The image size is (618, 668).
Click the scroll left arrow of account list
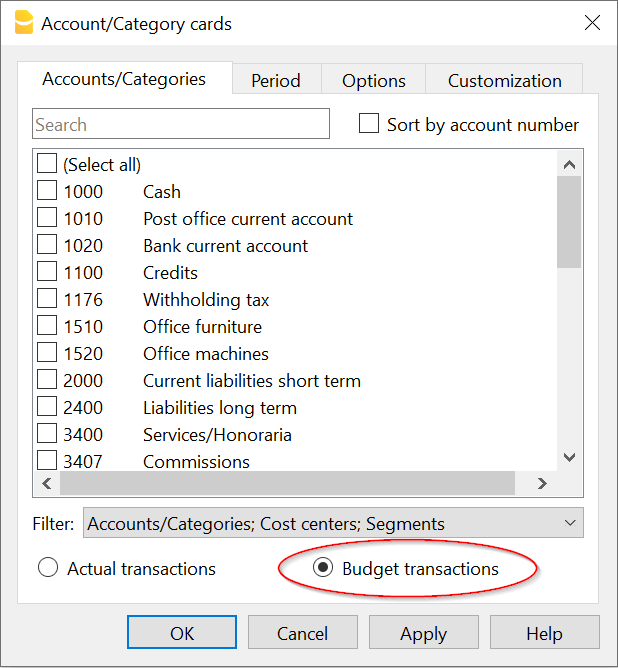(x=46, y=484)
